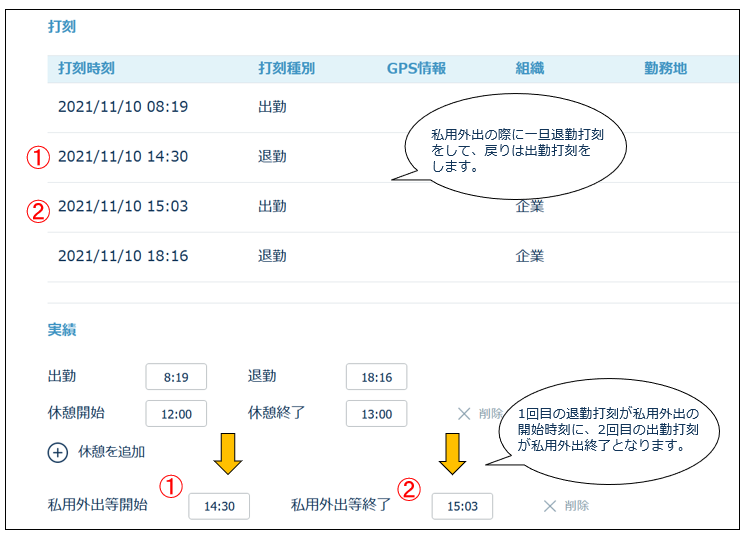The width and height of the screenshot is (752, 543).
Task: Click the 打刻 section heading
Action: [62, 26]
